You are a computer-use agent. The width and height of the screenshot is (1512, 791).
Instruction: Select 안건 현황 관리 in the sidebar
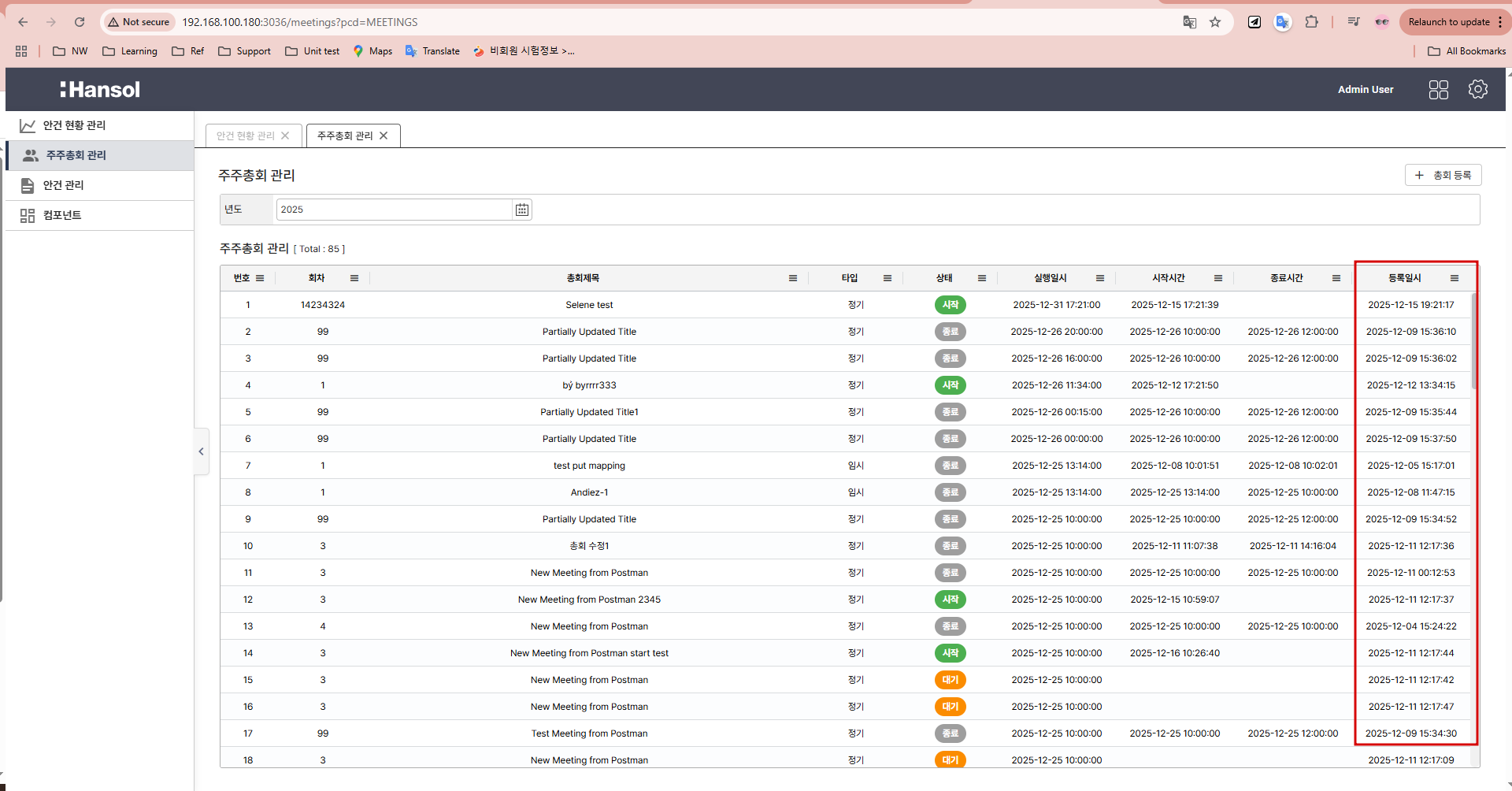(x=99, y=125)
